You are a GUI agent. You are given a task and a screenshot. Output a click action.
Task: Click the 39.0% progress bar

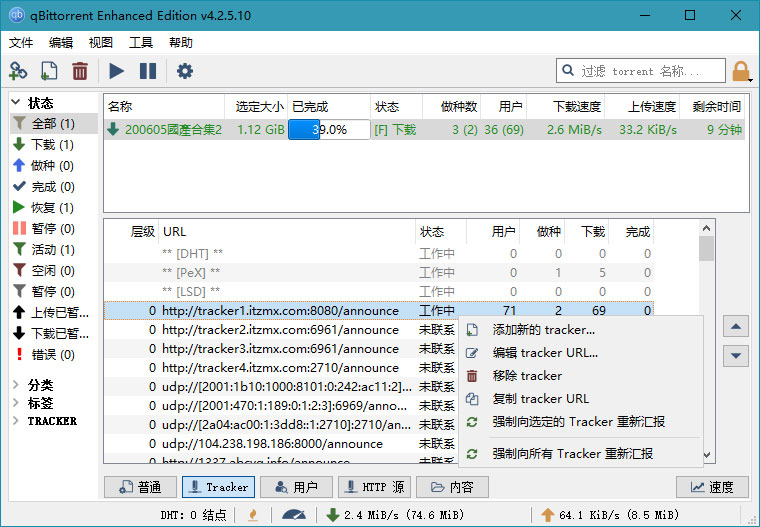(x=329, y=129)
